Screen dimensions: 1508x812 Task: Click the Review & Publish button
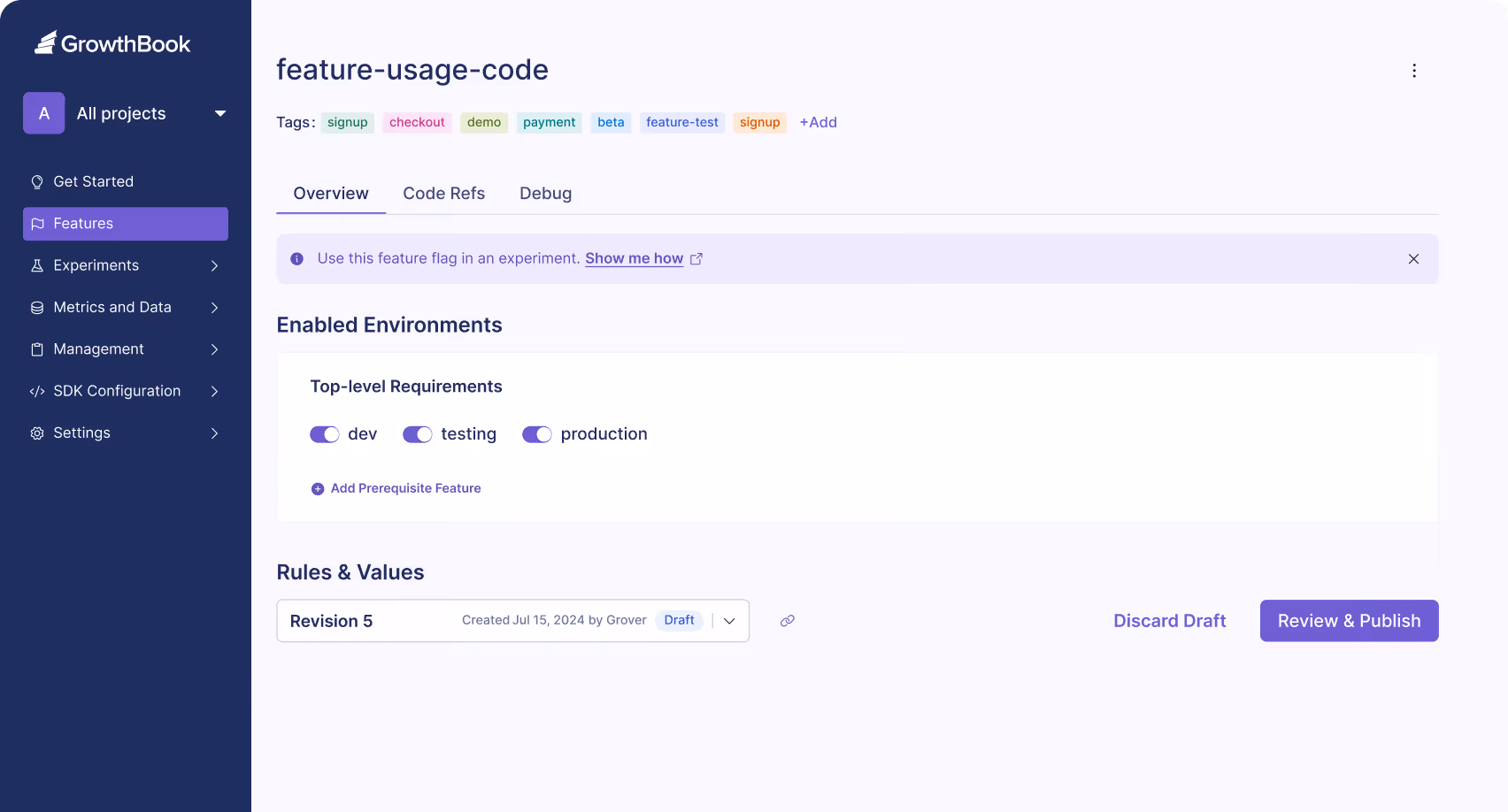1348,620
